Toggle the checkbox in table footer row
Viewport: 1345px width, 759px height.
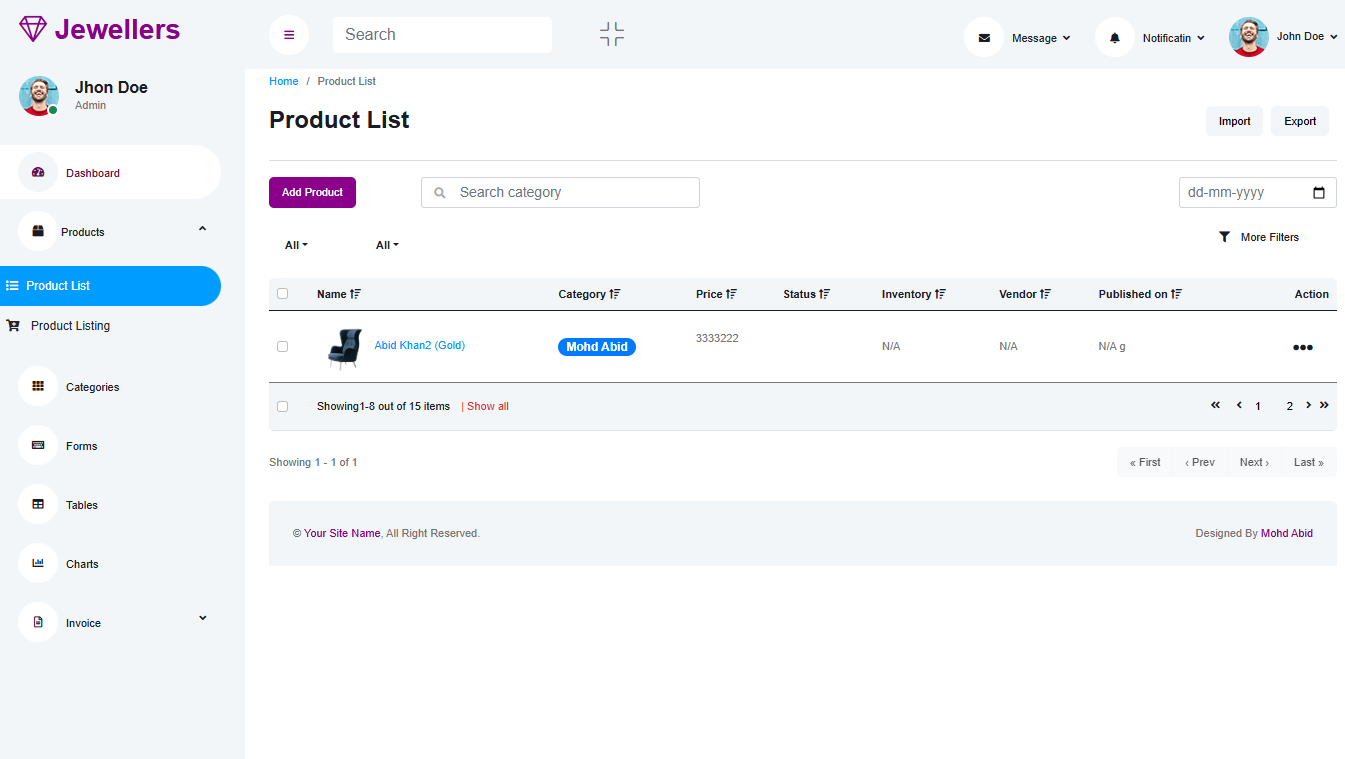(282, 407)
